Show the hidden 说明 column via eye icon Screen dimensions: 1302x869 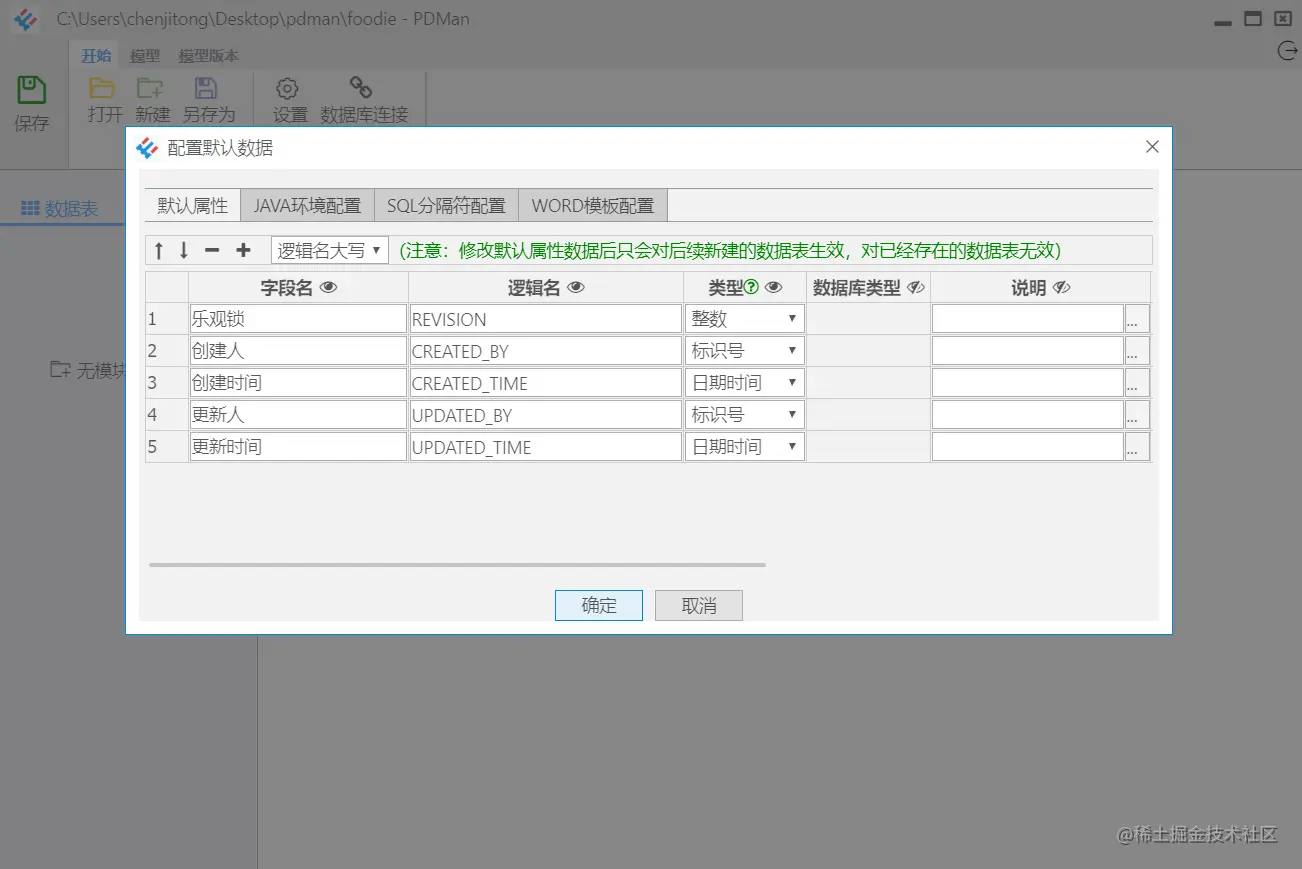point(1062,288)
